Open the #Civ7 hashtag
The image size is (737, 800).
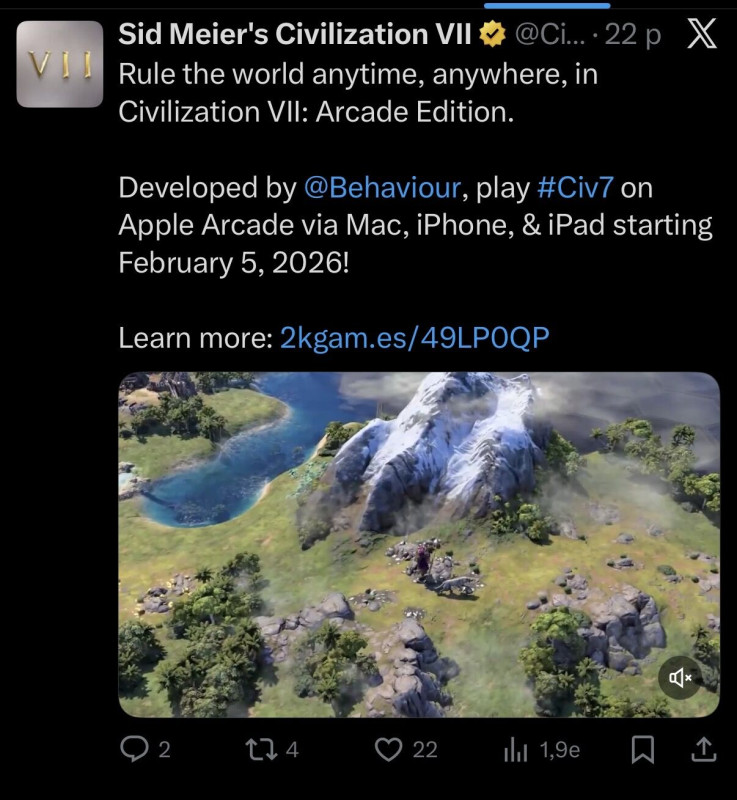point(575,187)
